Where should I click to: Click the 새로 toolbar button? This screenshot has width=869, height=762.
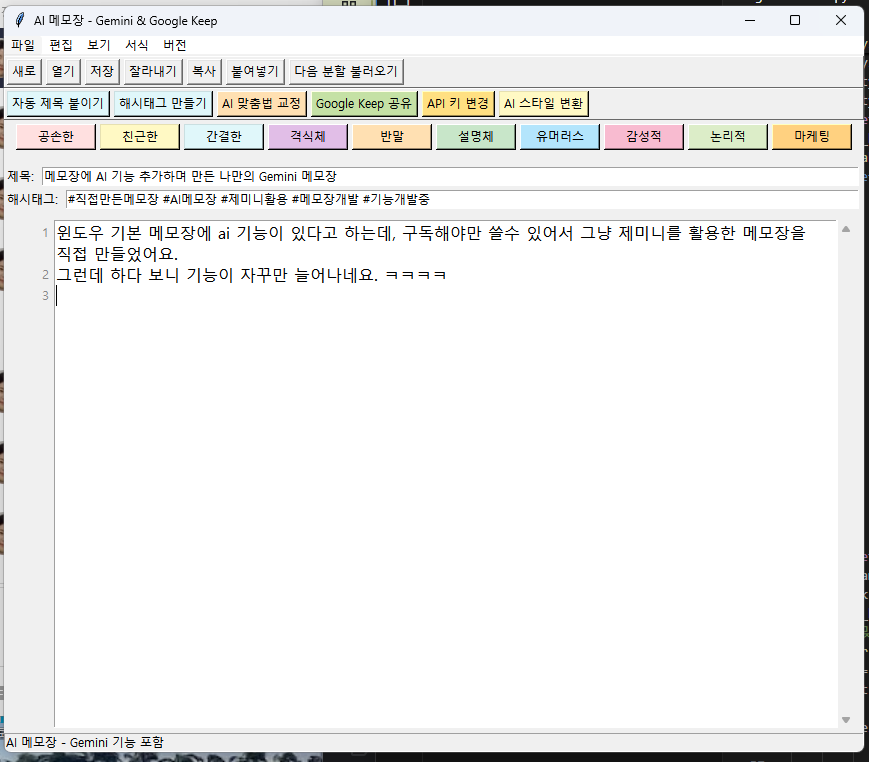pos(24,71)
